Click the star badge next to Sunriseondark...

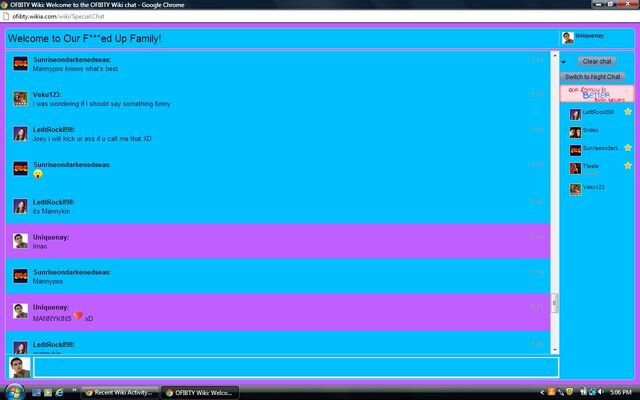pos(628,147)
